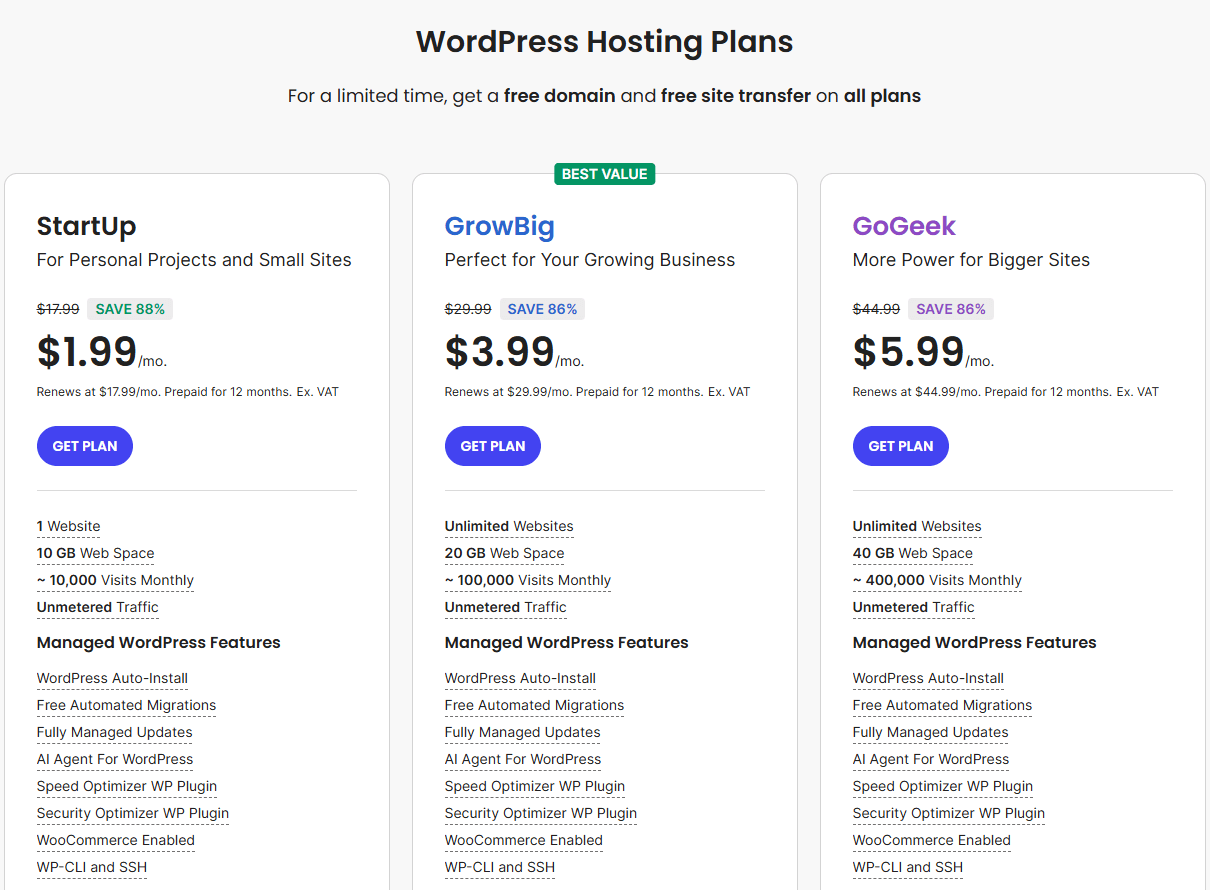
Task: Click 'Unmetered Traffic' under StartUp
Action: (x=97, y=607)
